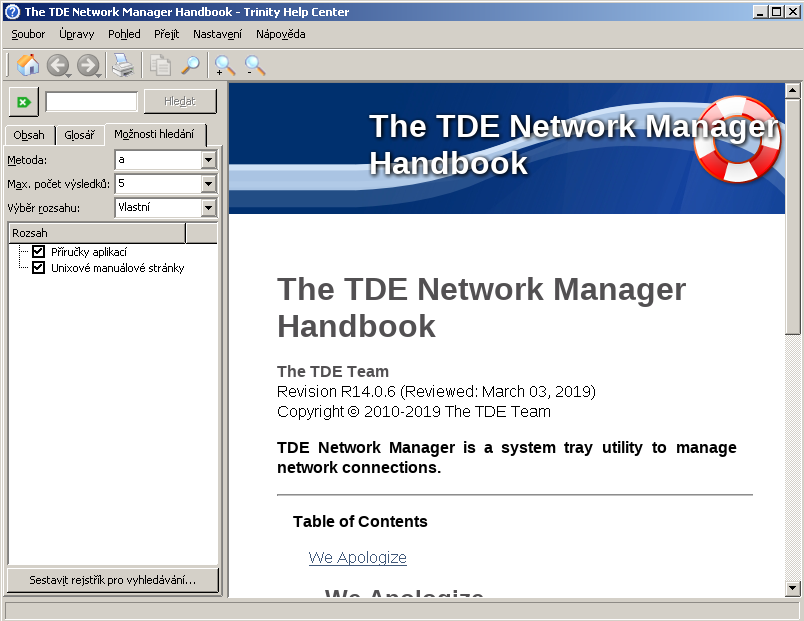
Task: Follow the We Apologize link
Action: (x=357, y=557)
